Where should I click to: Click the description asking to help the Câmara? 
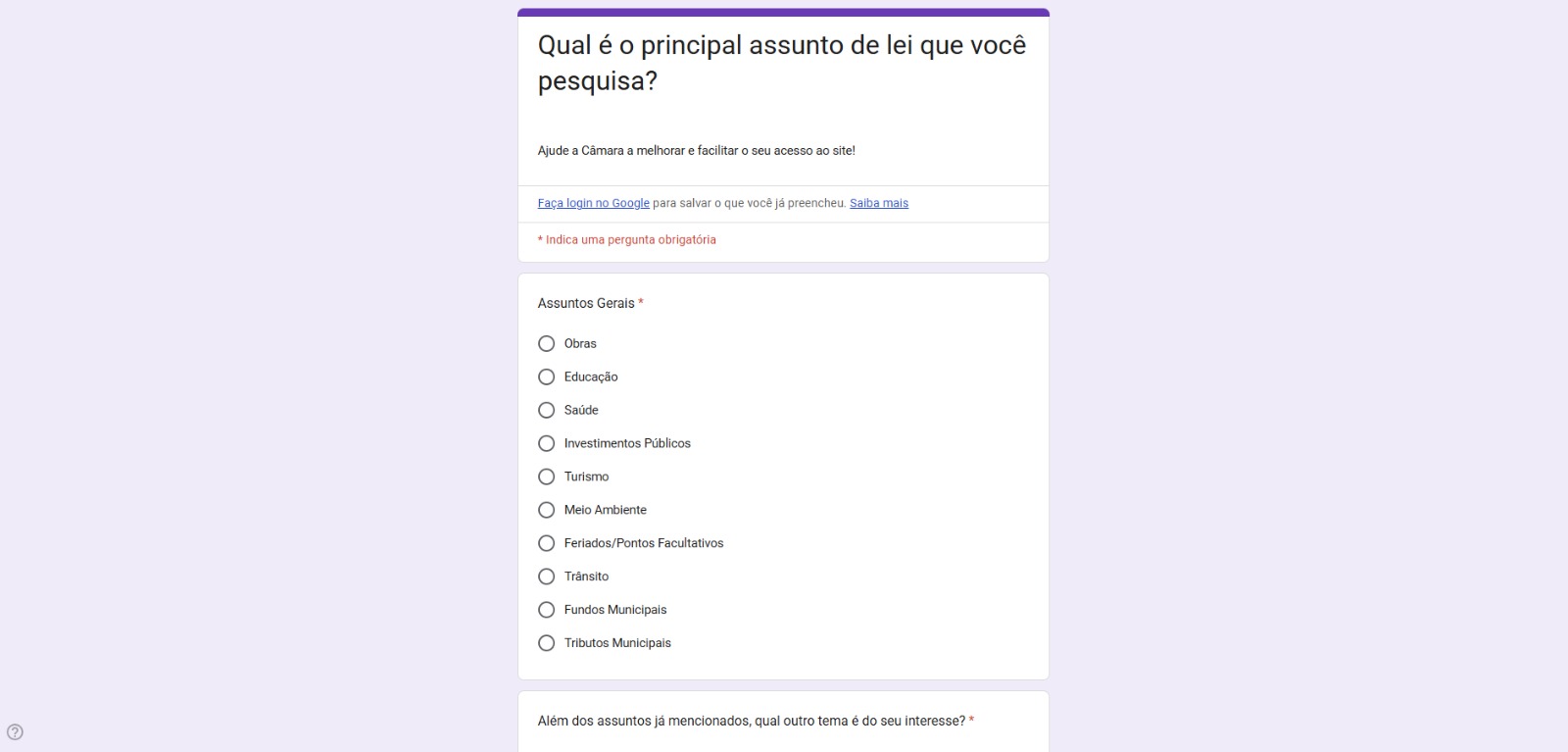click(695, 150)
